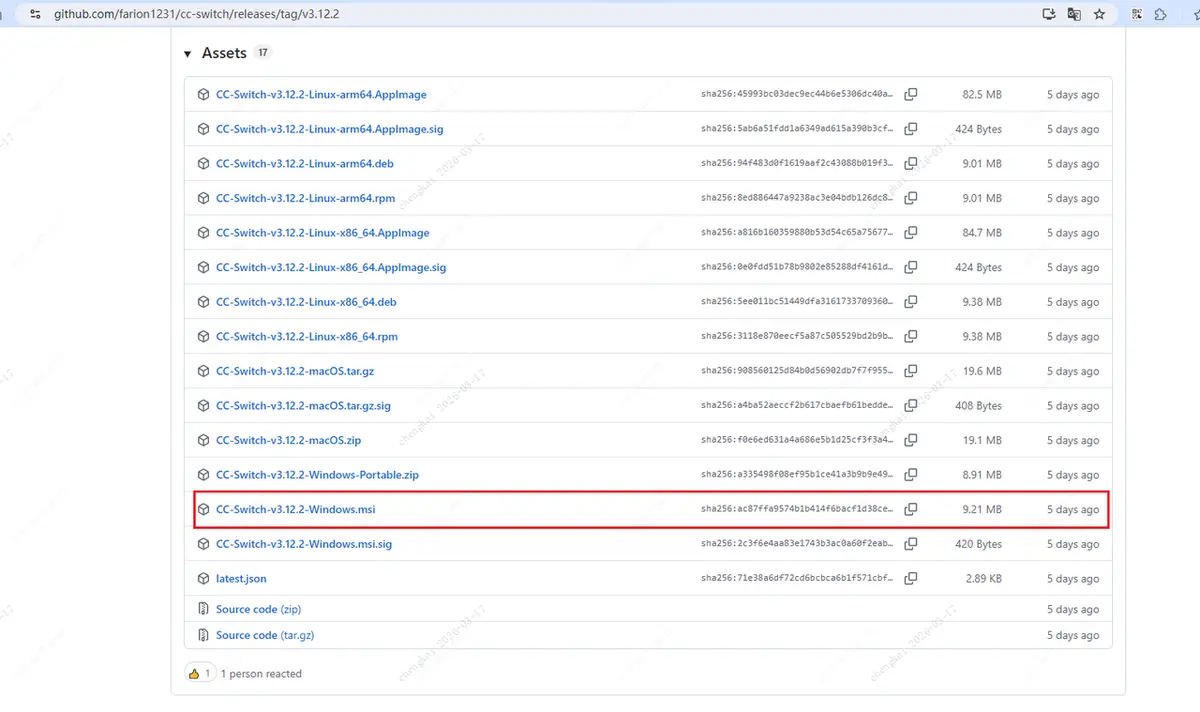
Task: Copy sha256 of Linux-x86_64.rpm
Action: [x=911, y=337]
